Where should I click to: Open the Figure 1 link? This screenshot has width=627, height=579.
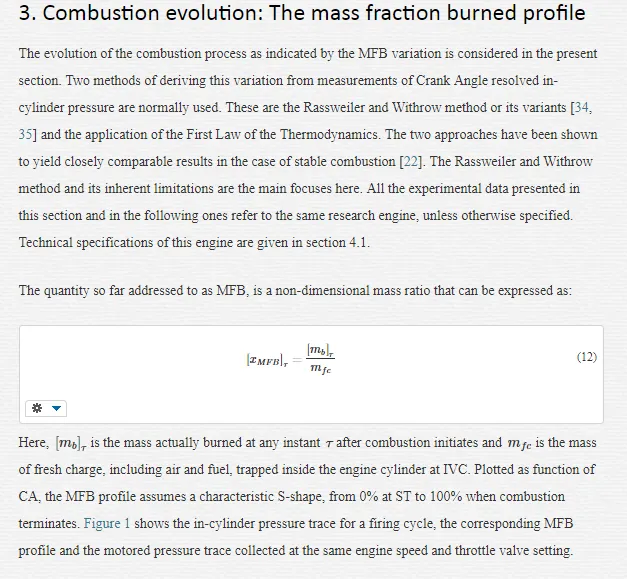(107, 523)
